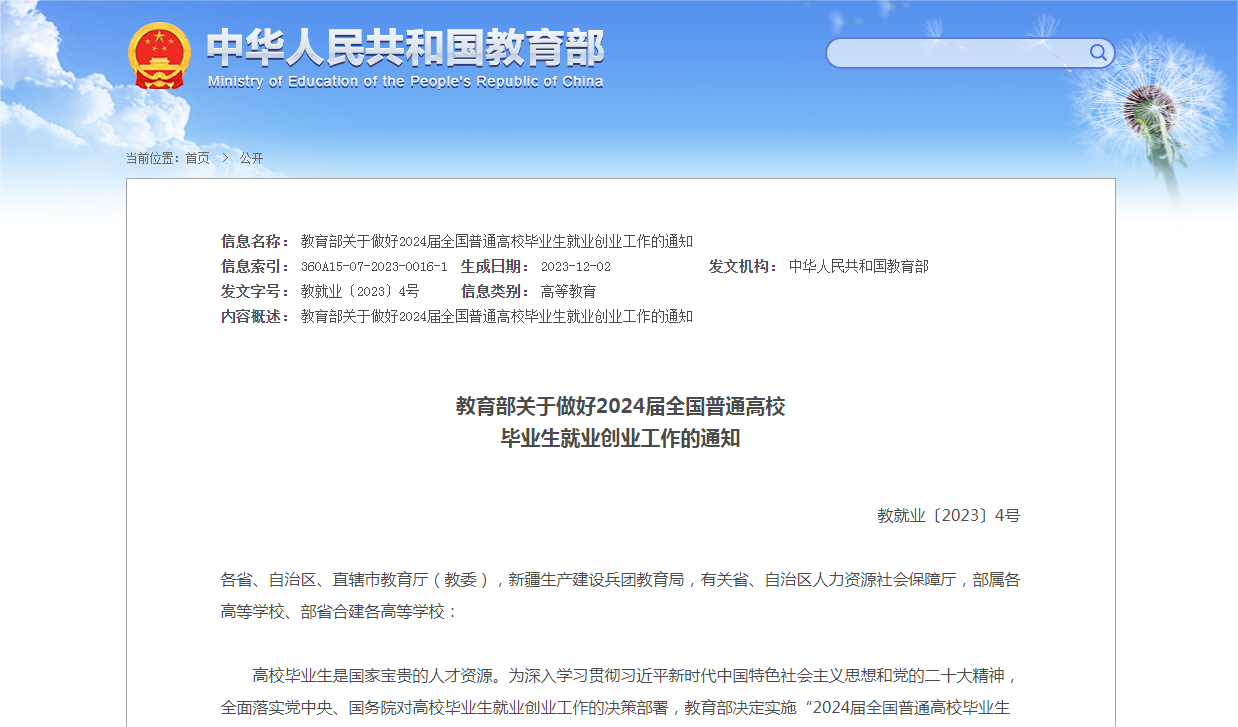The image size is (1238, 727).
Task: Click the 信息名称 value text
Action: [497, 241]
